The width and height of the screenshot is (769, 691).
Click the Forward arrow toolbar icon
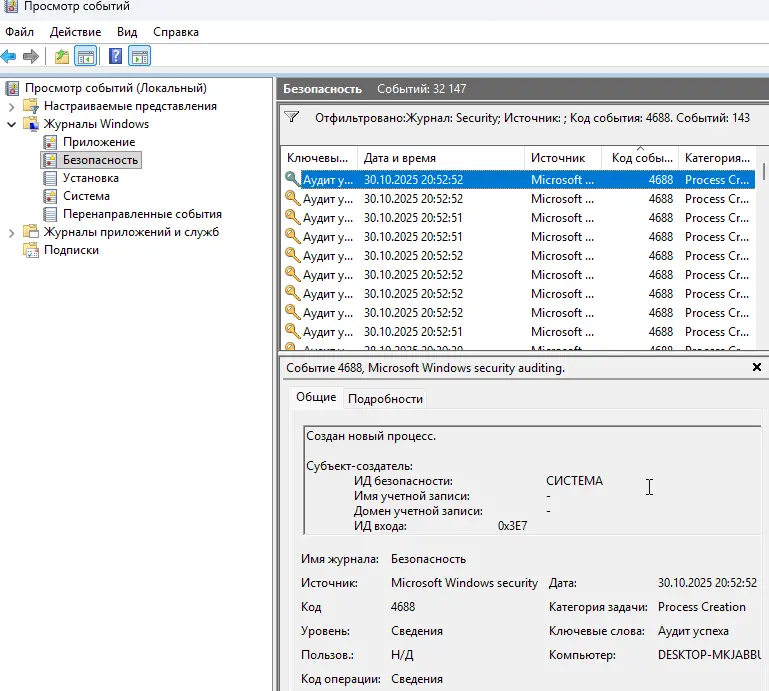point(31,56)
